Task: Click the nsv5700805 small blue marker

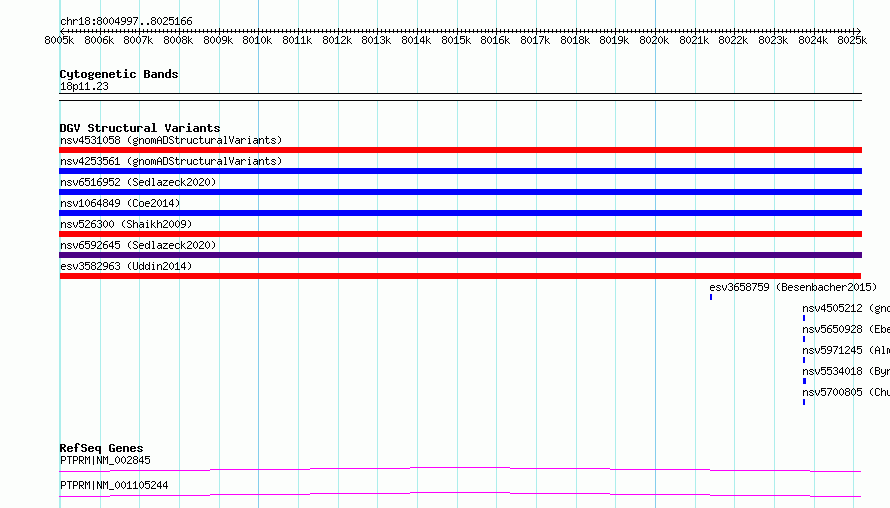Action: (804, 402)
